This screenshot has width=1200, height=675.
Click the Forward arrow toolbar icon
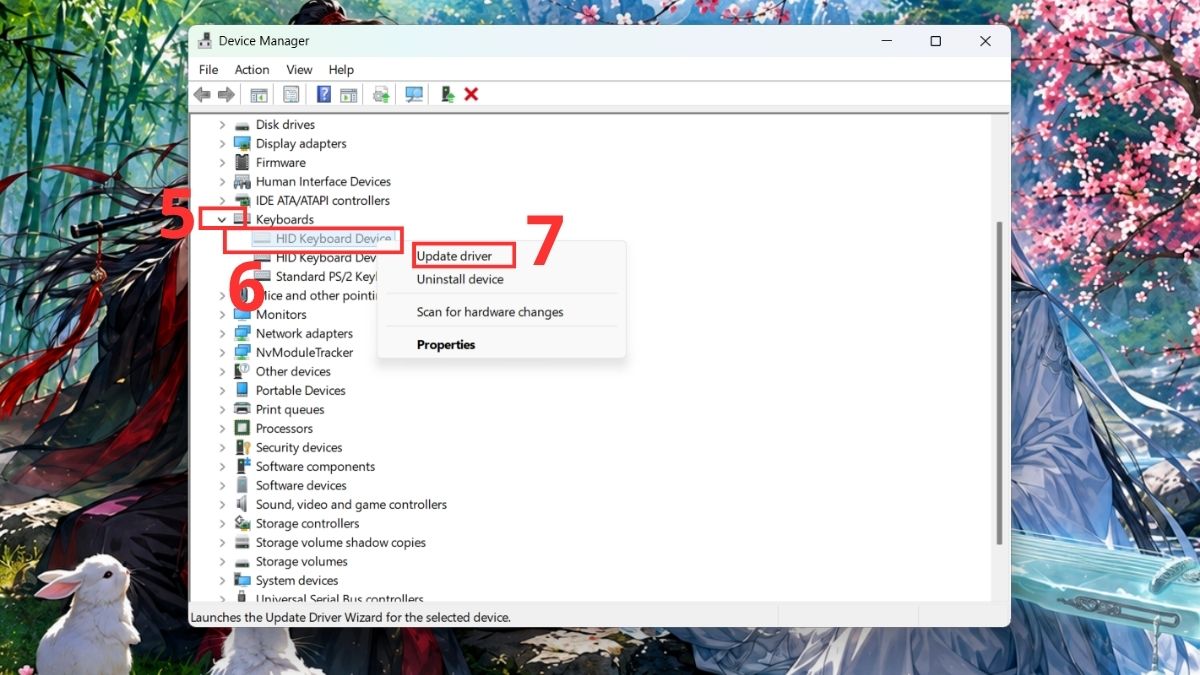point(226,94)
